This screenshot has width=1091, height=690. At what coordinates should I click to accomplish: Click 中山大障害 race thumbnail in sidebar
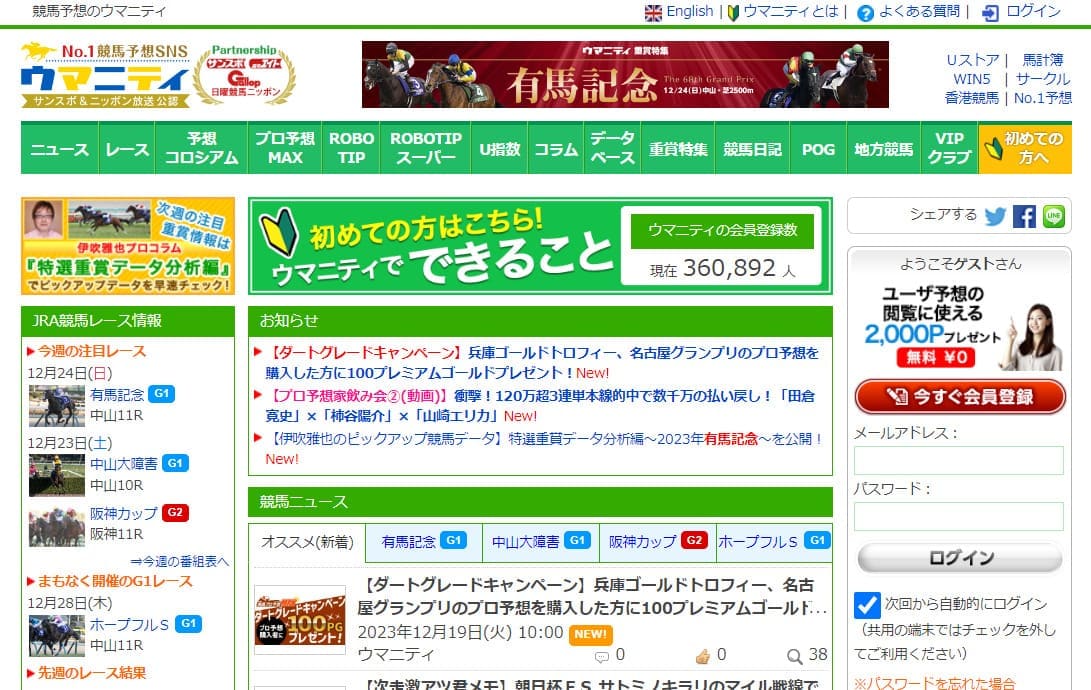(57, 475)
